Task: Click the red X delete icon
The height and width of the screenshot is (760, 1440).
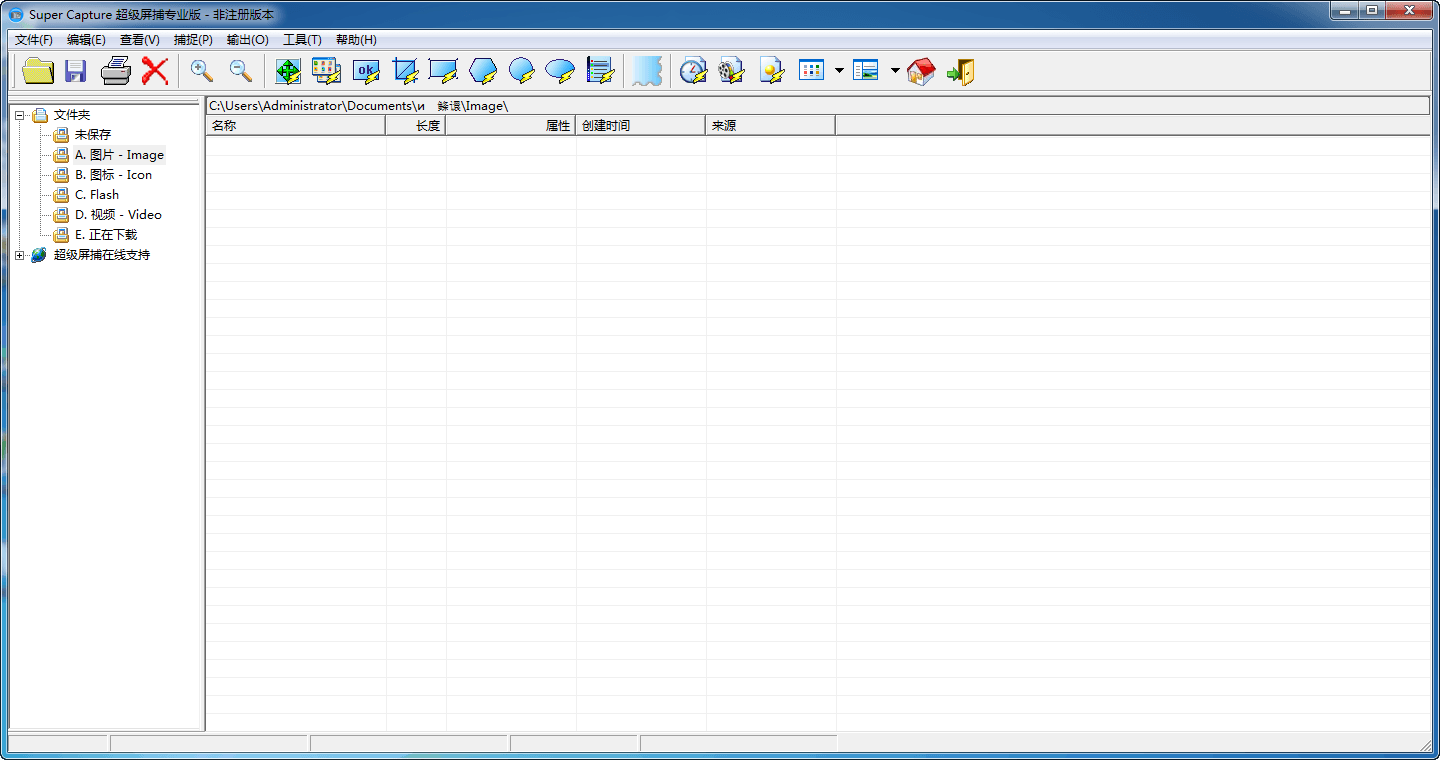Action: (x=154, y=71)
